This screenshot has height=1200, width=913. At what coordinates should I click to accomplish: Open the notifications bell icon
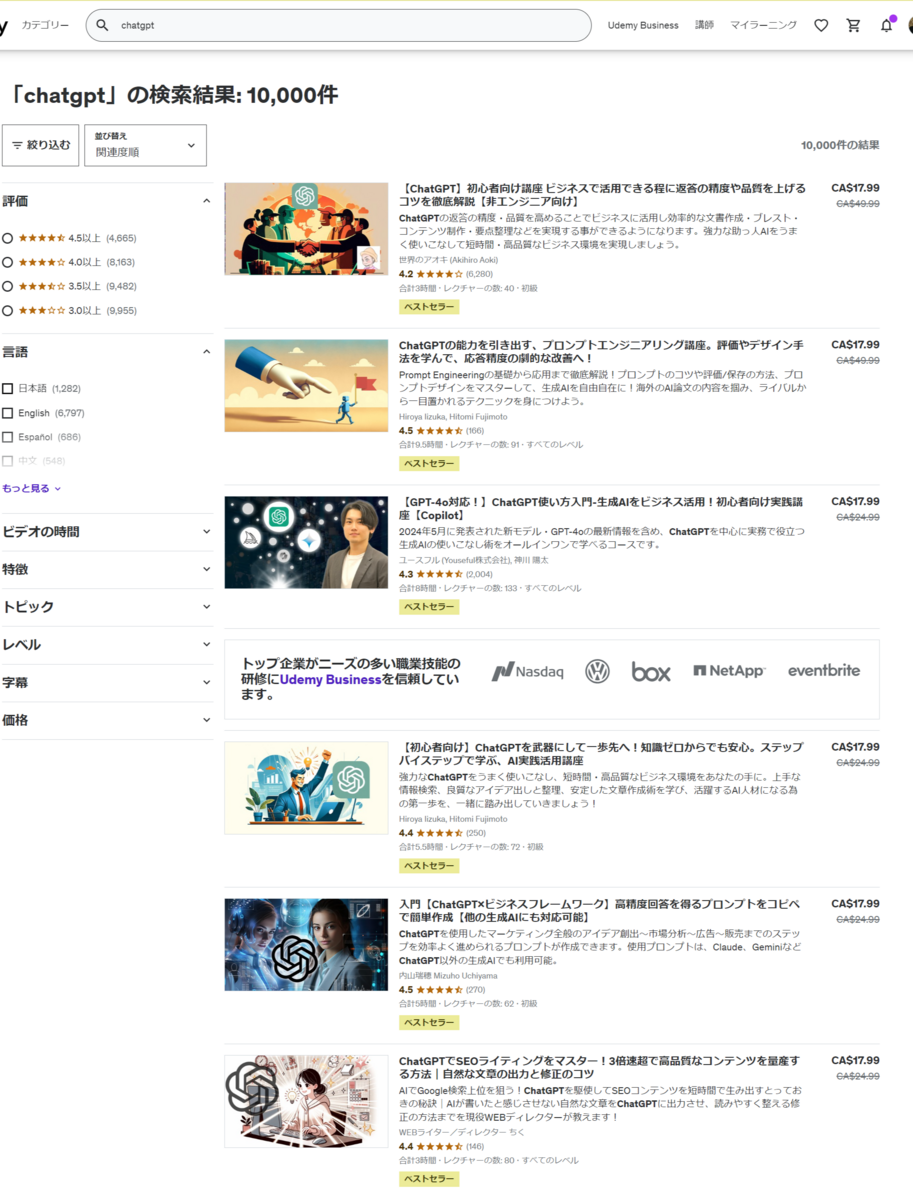click(x=886, y=25)
